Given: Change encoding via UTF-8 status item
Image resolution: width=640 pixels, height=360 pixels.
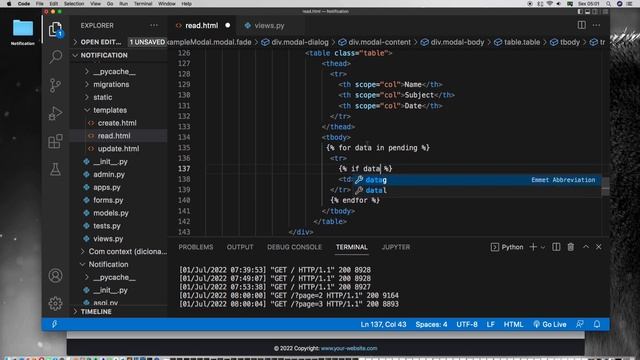Looking at the screenshot, I should coord(467,324).
